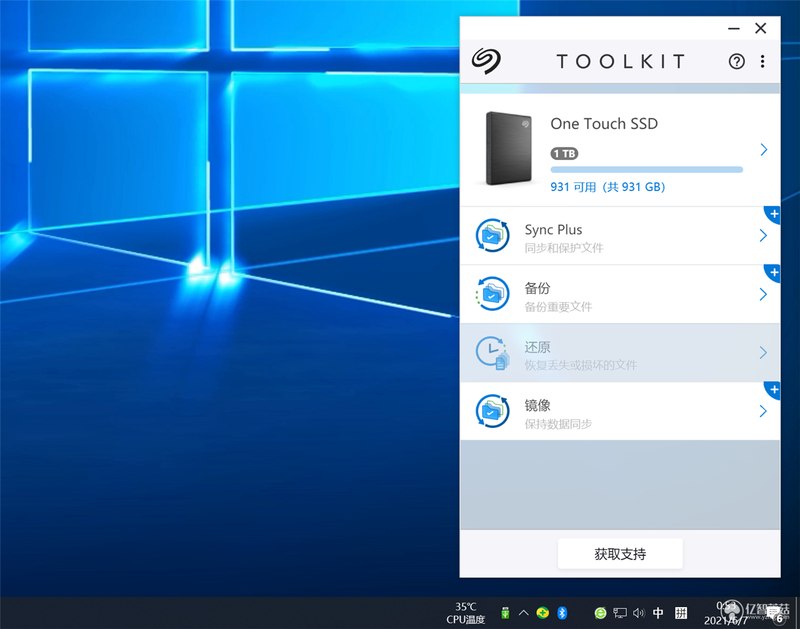Expand One Touch SSD details chevron
Image resolution: width=800 pixels, height=629 pixels.
point(763,149)
